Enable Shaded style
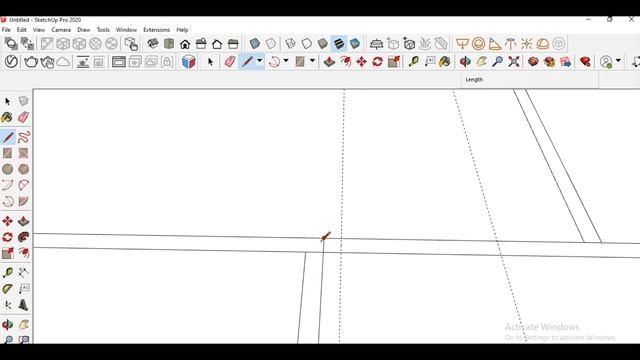Screen dimensions: 640x360 pos(322,44)
